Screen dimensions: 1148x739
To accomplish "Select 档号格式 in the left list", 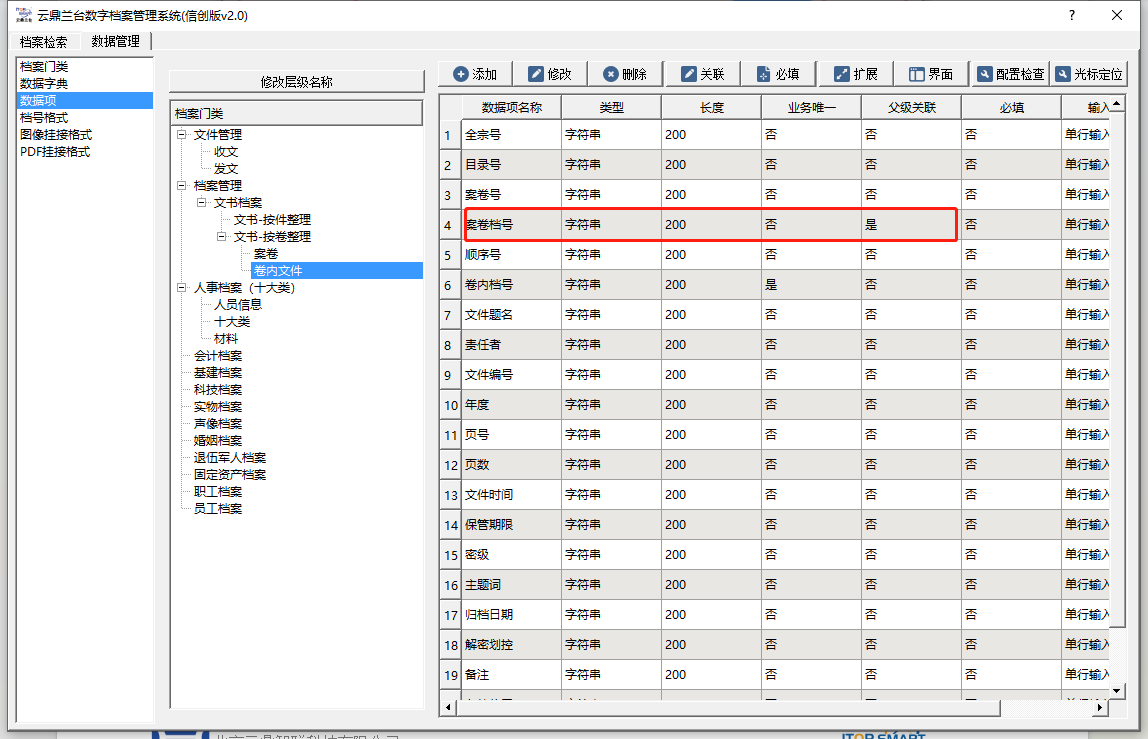I will (44, 118).
